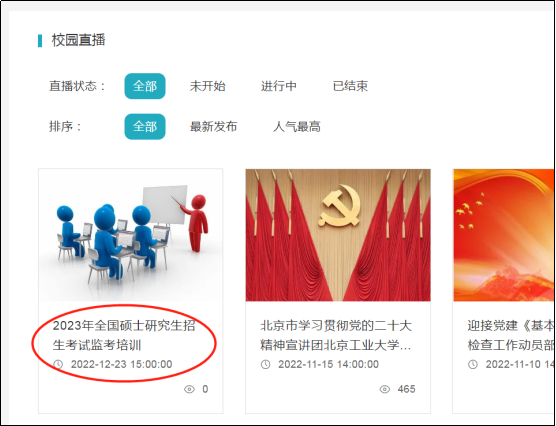556x426 pixels.
Task: Open the 迎接党建 title link
Action: coord(511,335)
